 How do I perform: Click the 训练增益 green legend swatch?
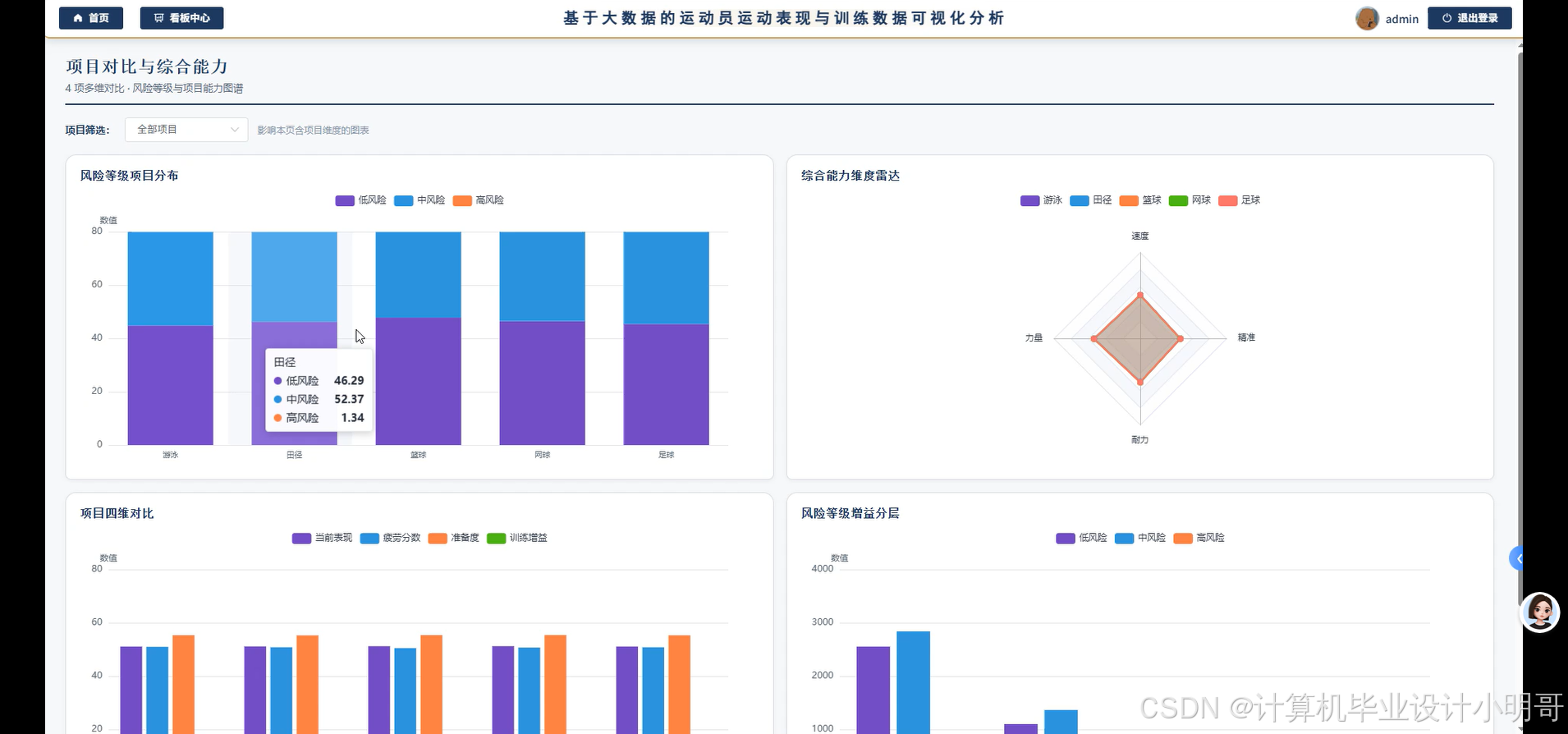coord(496,539)
